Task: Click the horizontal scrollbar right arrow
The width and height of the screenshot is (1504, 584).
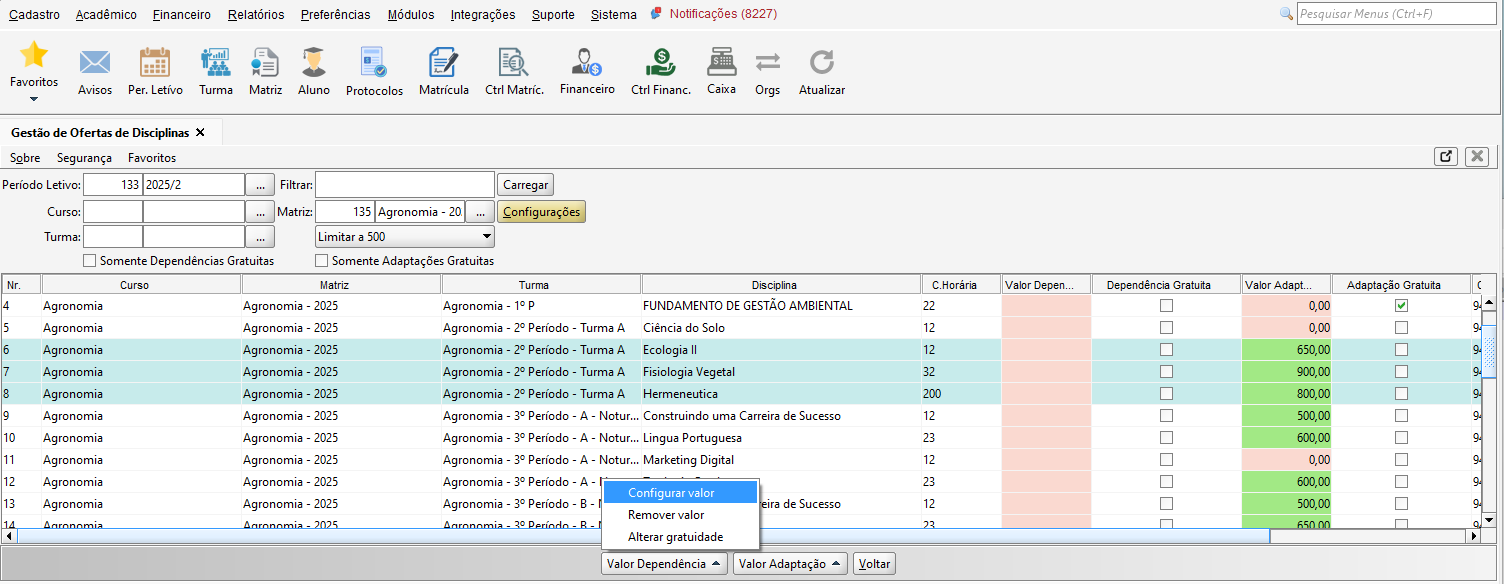Action: click(1472, 536)
